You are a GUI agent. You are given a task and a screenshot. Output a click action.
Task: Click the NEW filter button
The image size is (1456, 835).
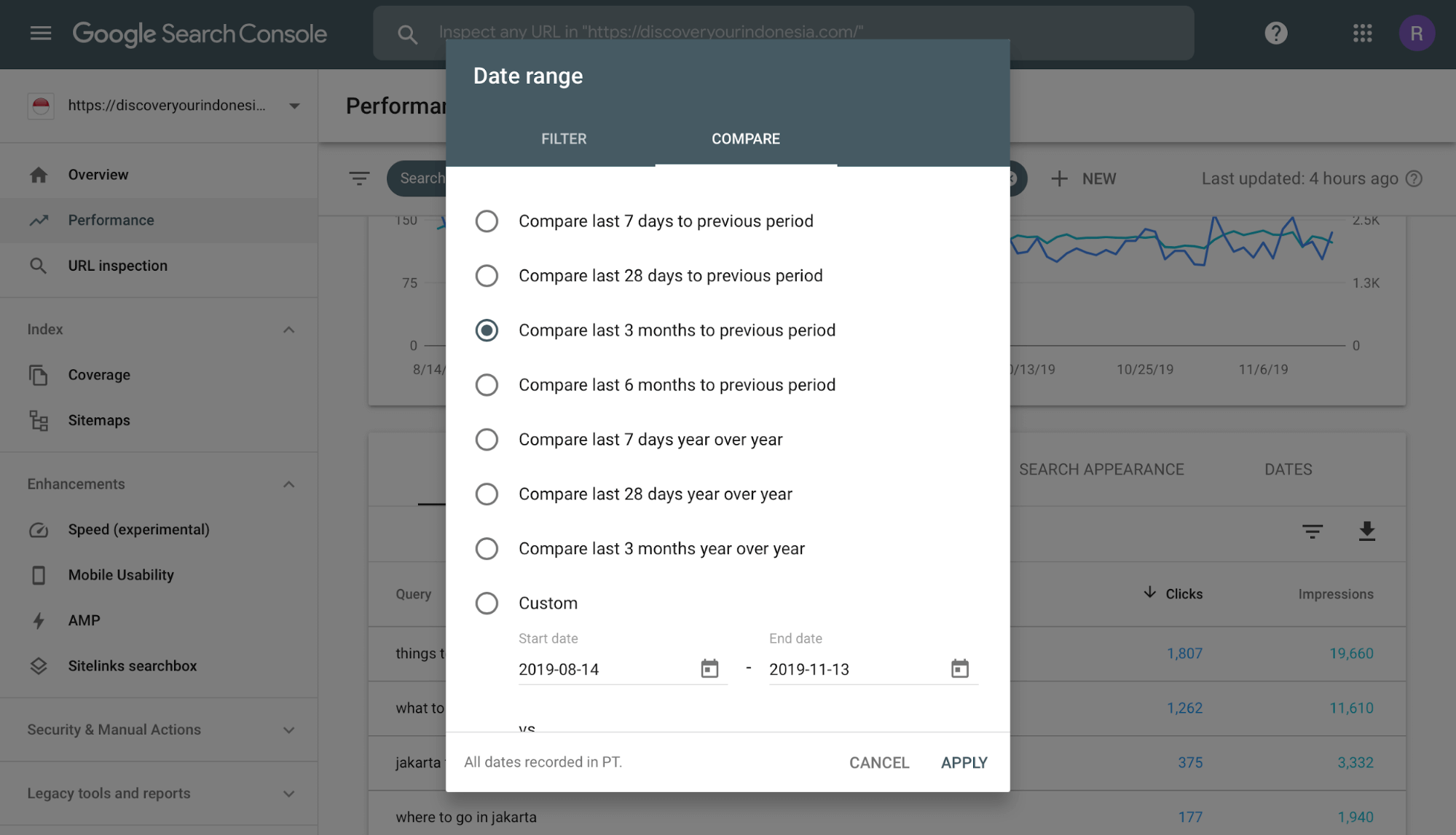click(x=1083, y=178)
